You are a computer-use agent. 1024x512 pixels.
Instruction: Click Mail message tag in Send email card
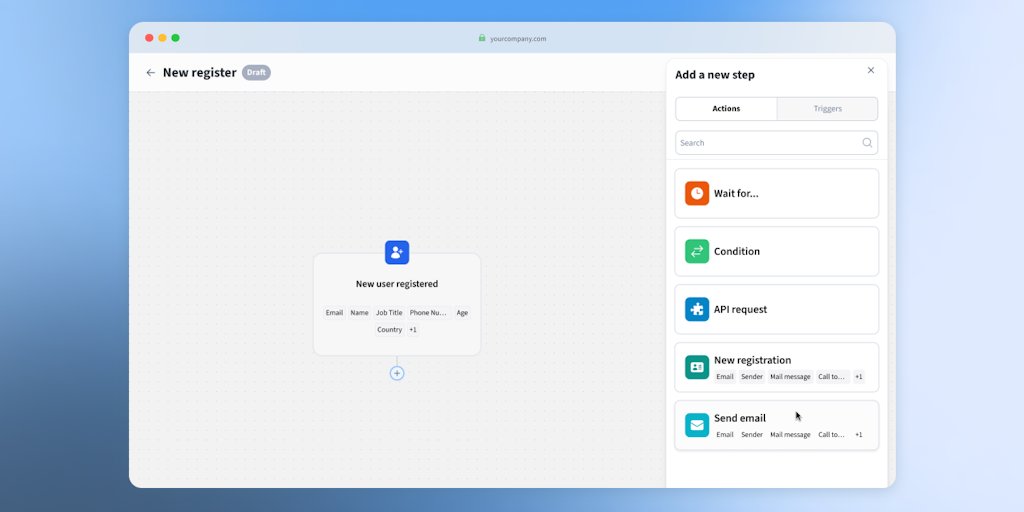click(x=790, y=435)
